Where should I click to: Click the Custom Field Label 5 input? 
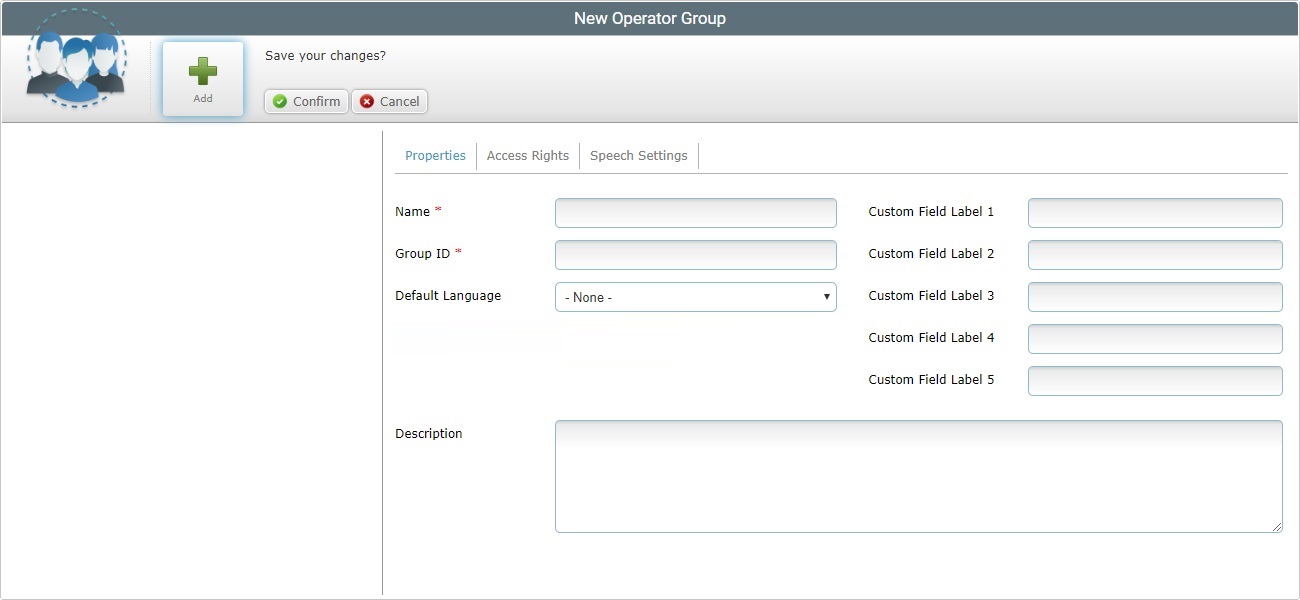(1154, 380)
